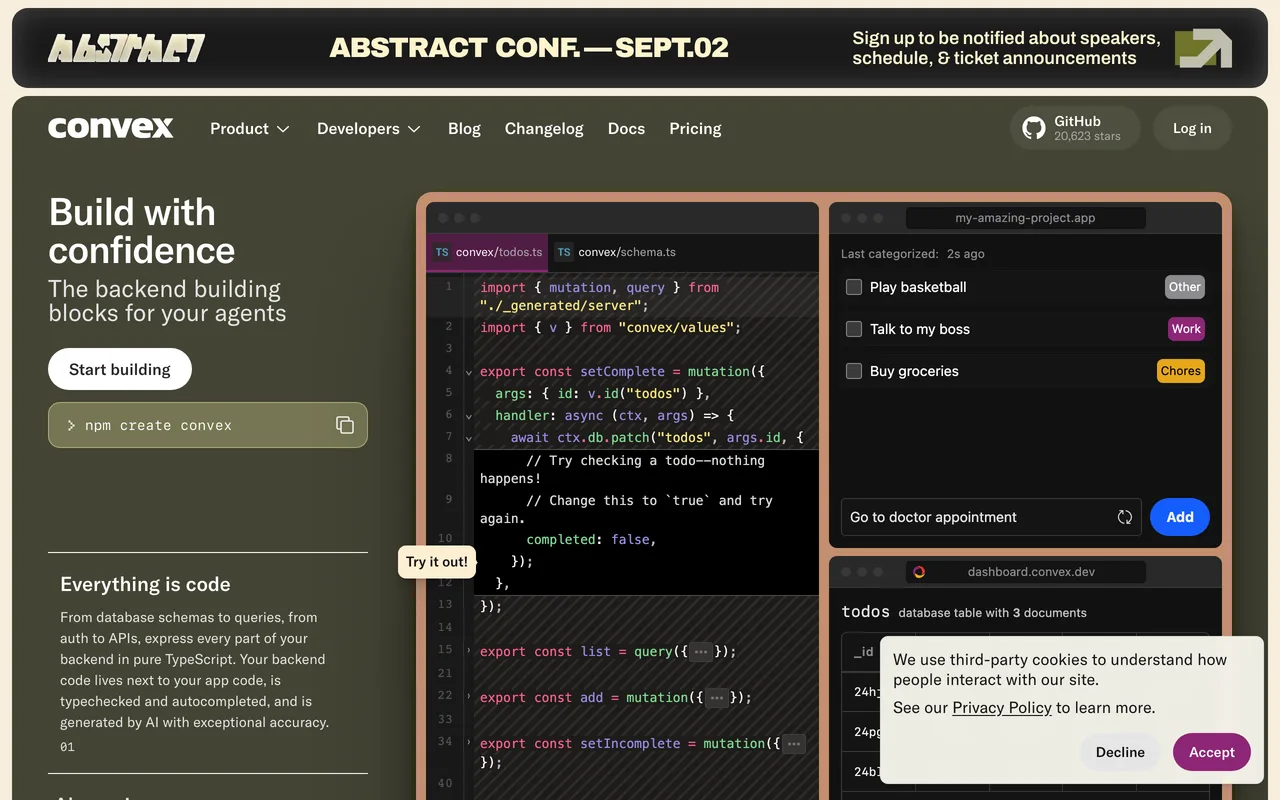Click the Log in button

tap(1192, 128)
